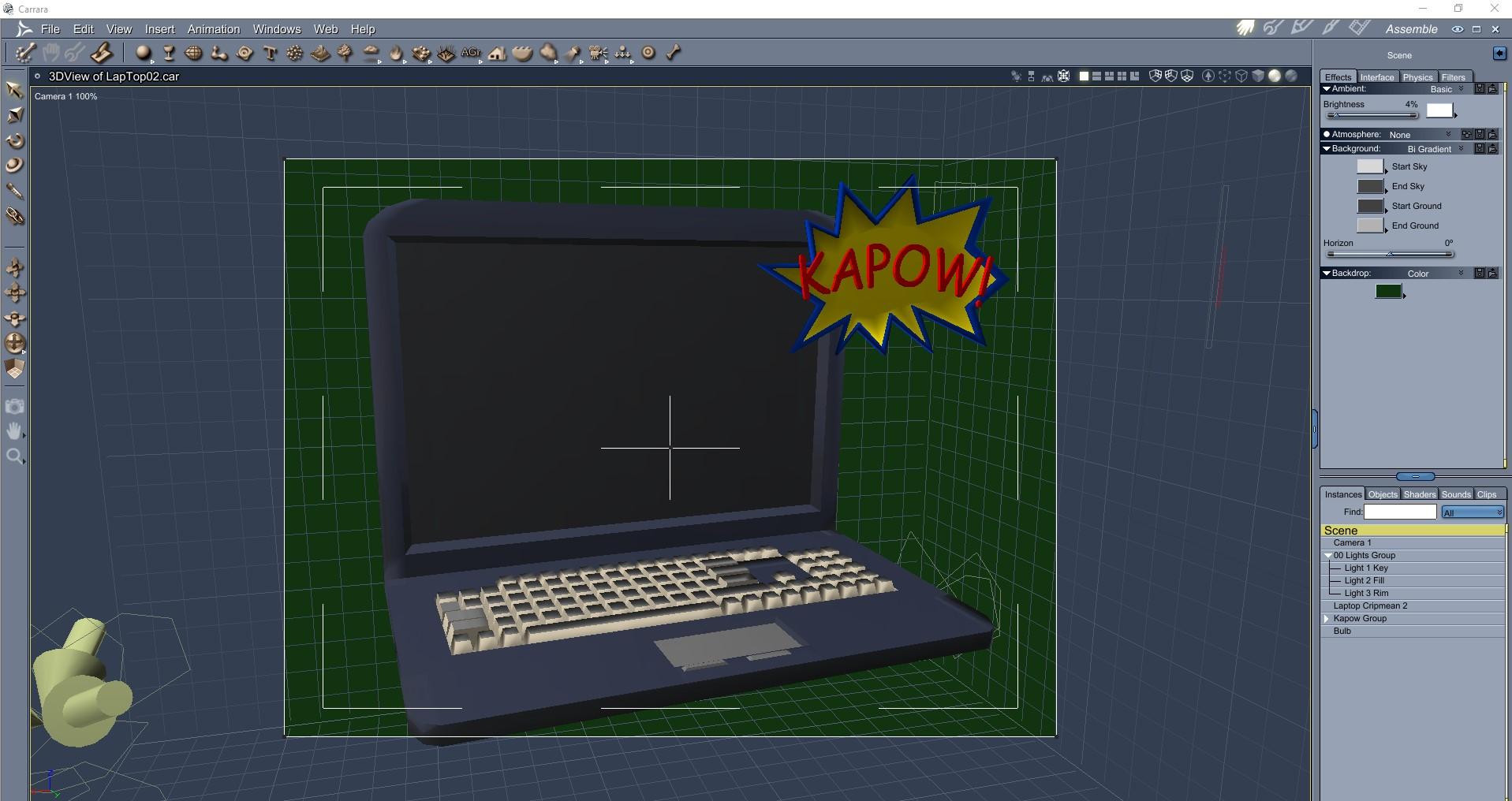
Task: Collapse the 00 Lights Group tree node
Action: click(1328, 556)
